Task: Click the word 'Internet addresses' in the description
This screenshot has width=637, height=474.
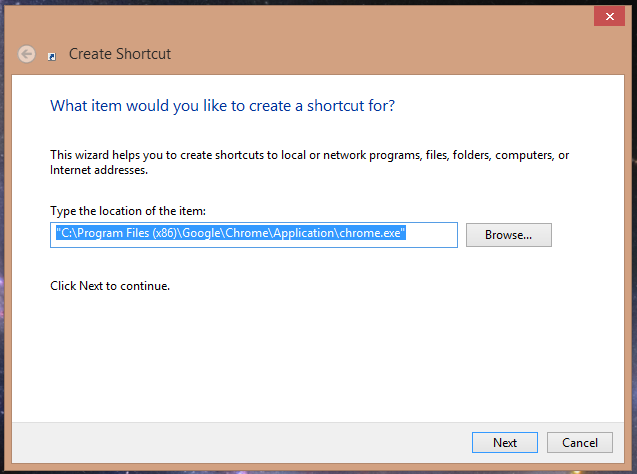Action: coord(98,170)
